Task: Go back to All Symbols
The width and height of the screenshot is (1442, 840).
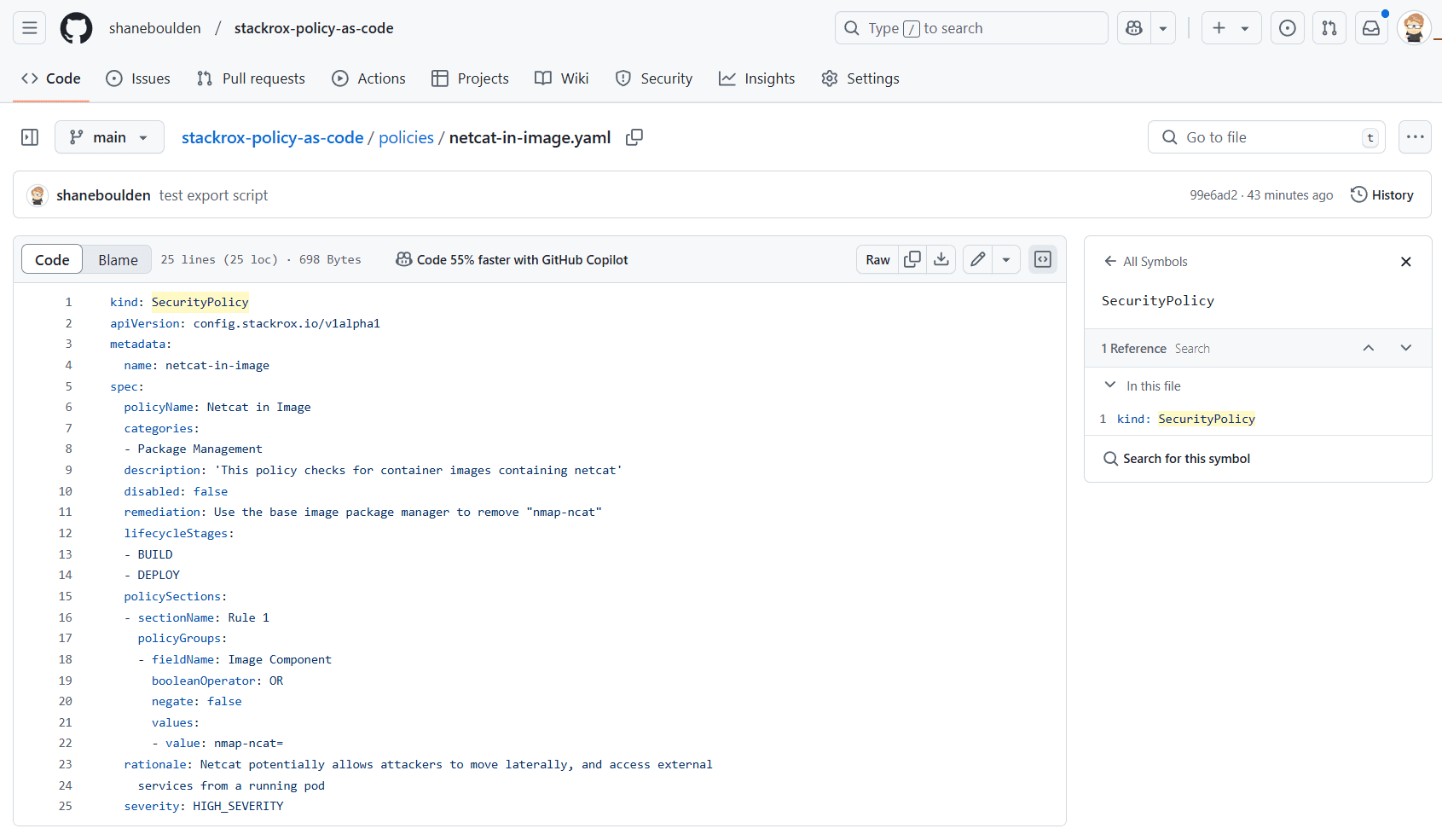Action: click(1145, 262)
